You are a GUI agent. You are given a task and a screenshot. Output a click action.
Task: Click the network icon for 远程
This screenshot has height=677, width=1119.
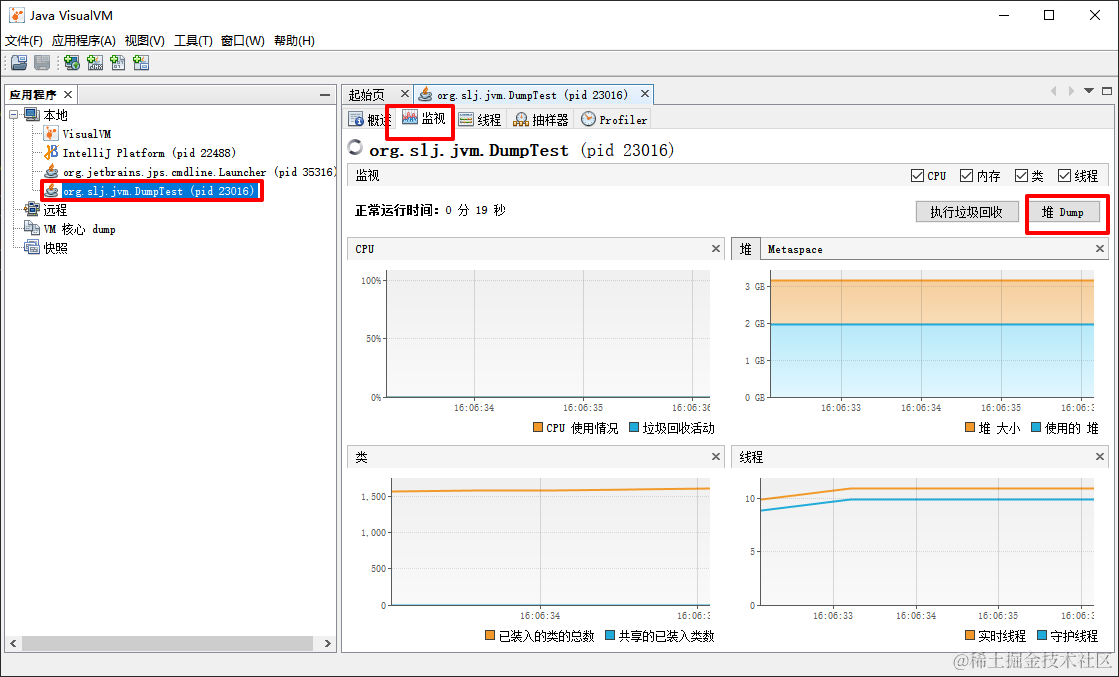pos(32,209)
